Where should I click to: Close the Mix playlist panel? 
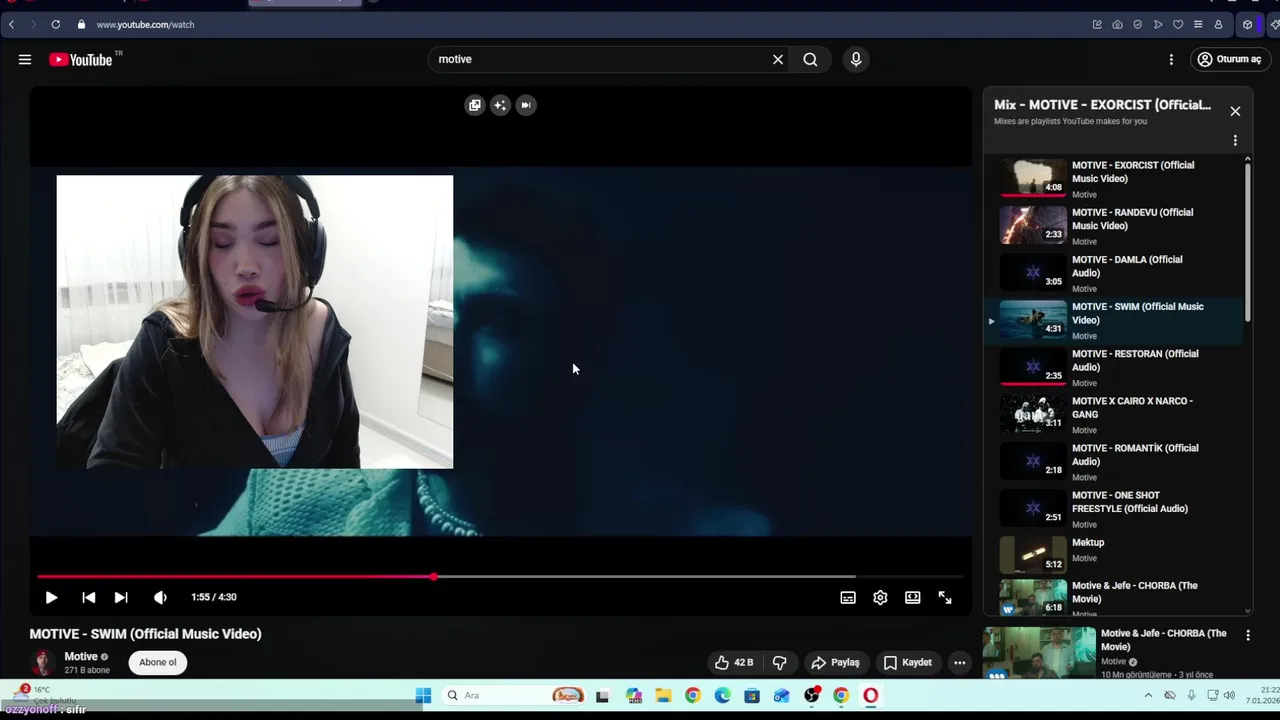[1235, 111]
